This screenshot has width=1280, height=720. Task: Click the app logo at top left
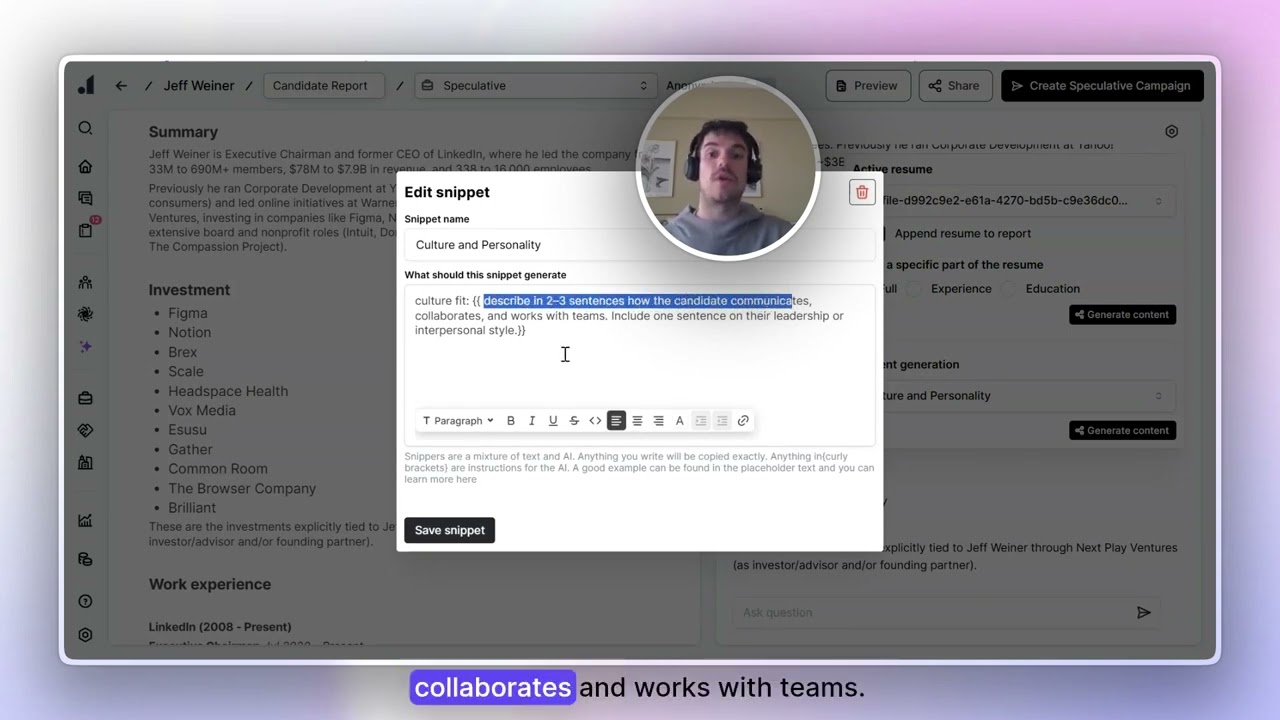click(86, 85)
